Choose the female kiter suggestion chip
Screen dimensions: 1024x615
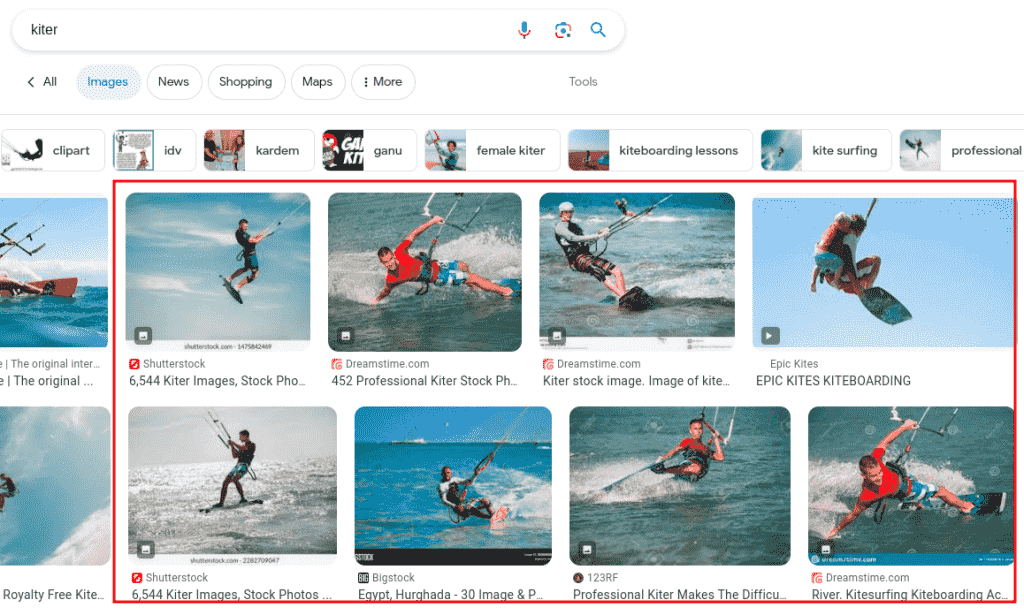pos(492,150)
